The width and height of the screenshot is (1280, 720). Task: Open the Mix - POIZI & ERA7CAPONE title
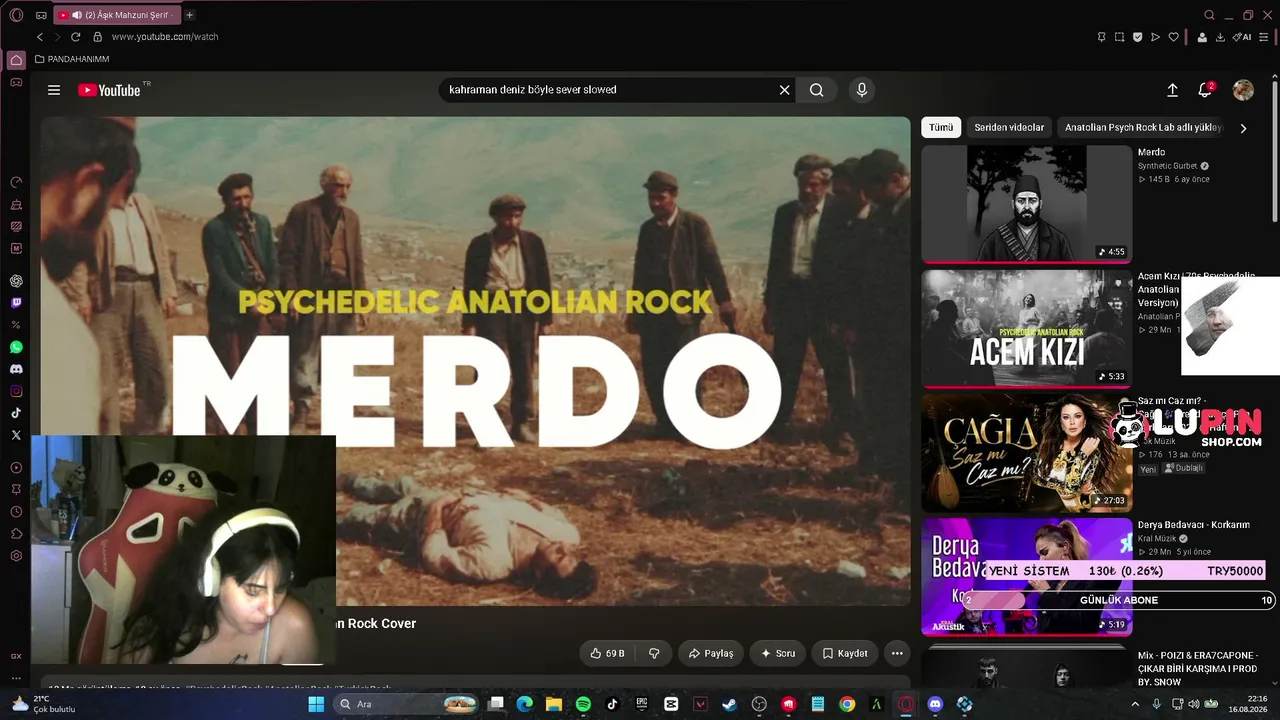coord(1198,668)
